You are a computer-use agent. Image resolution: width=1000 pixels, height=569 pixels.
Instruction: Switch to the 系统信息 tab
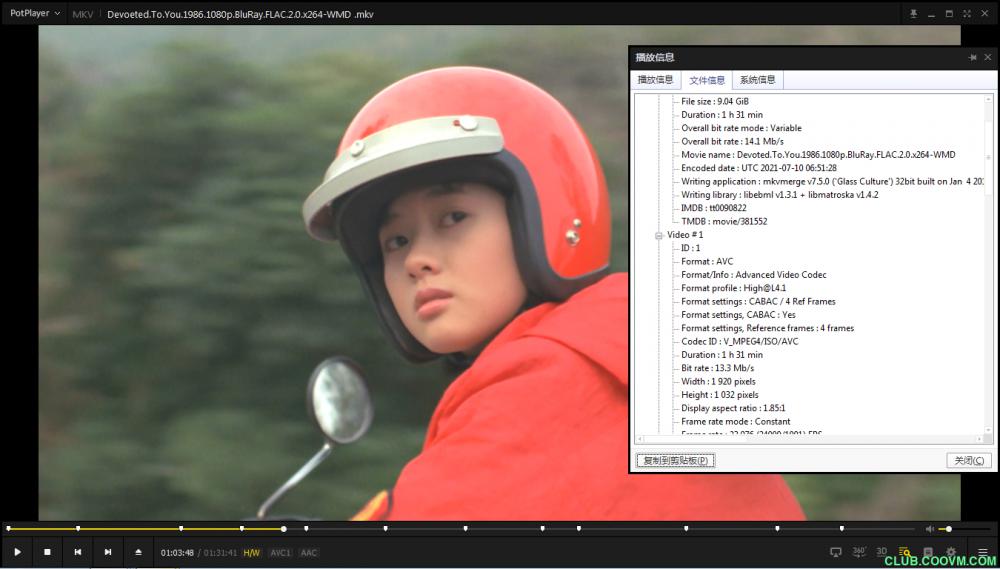click(x=758, y=80)
